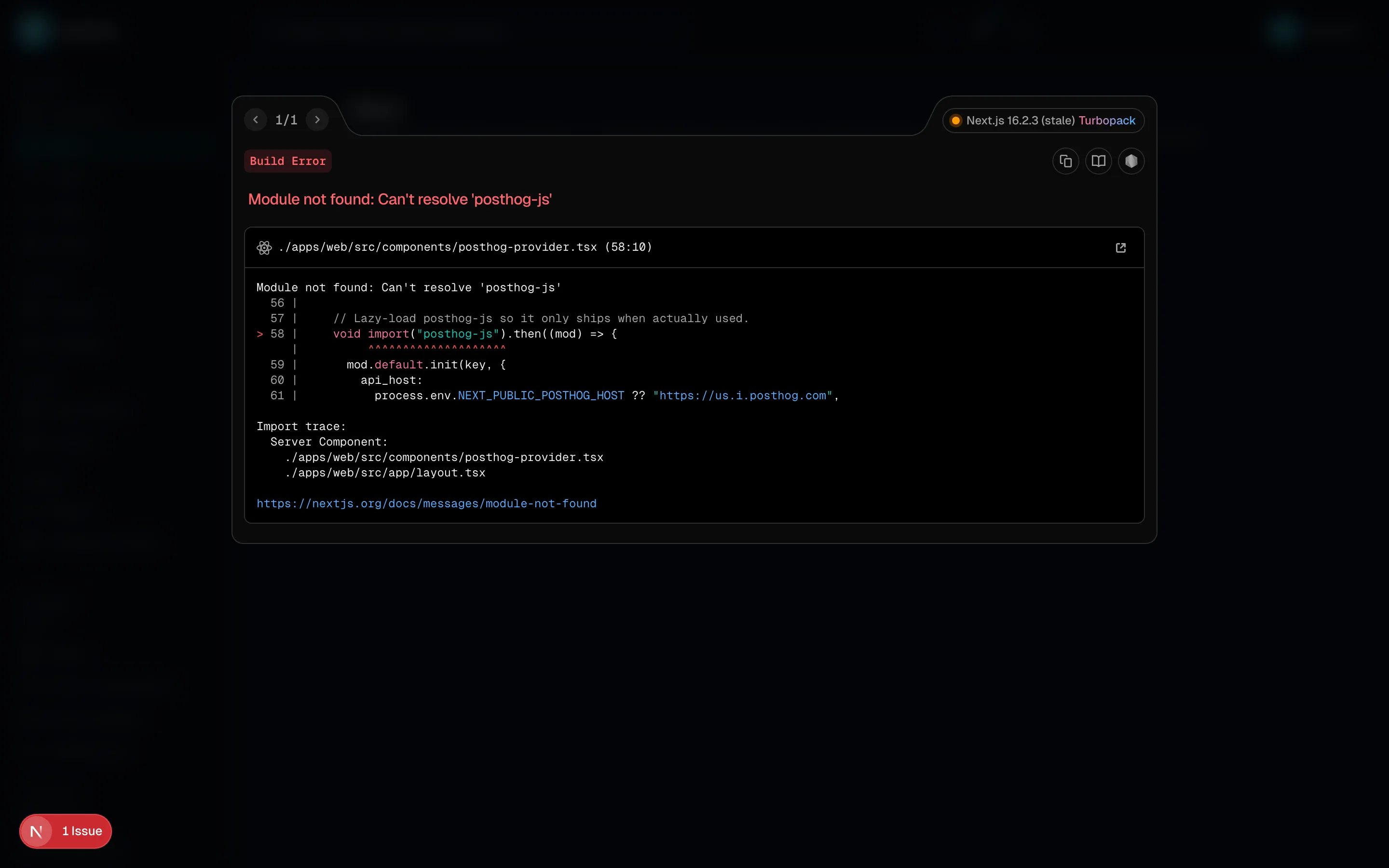The height and width of the screenshot is (868, 1389).
Task: Click the "https://us.i.posthog.com" string
Action: (743, 396)
